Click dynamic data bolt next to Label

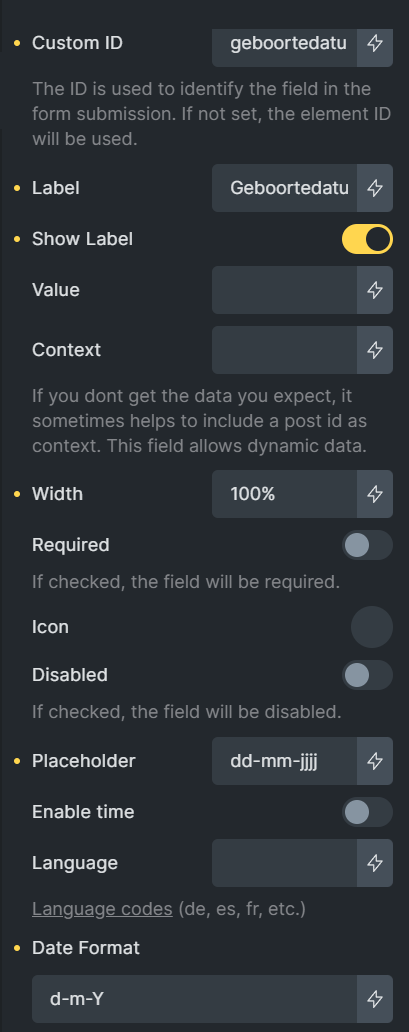375,188
